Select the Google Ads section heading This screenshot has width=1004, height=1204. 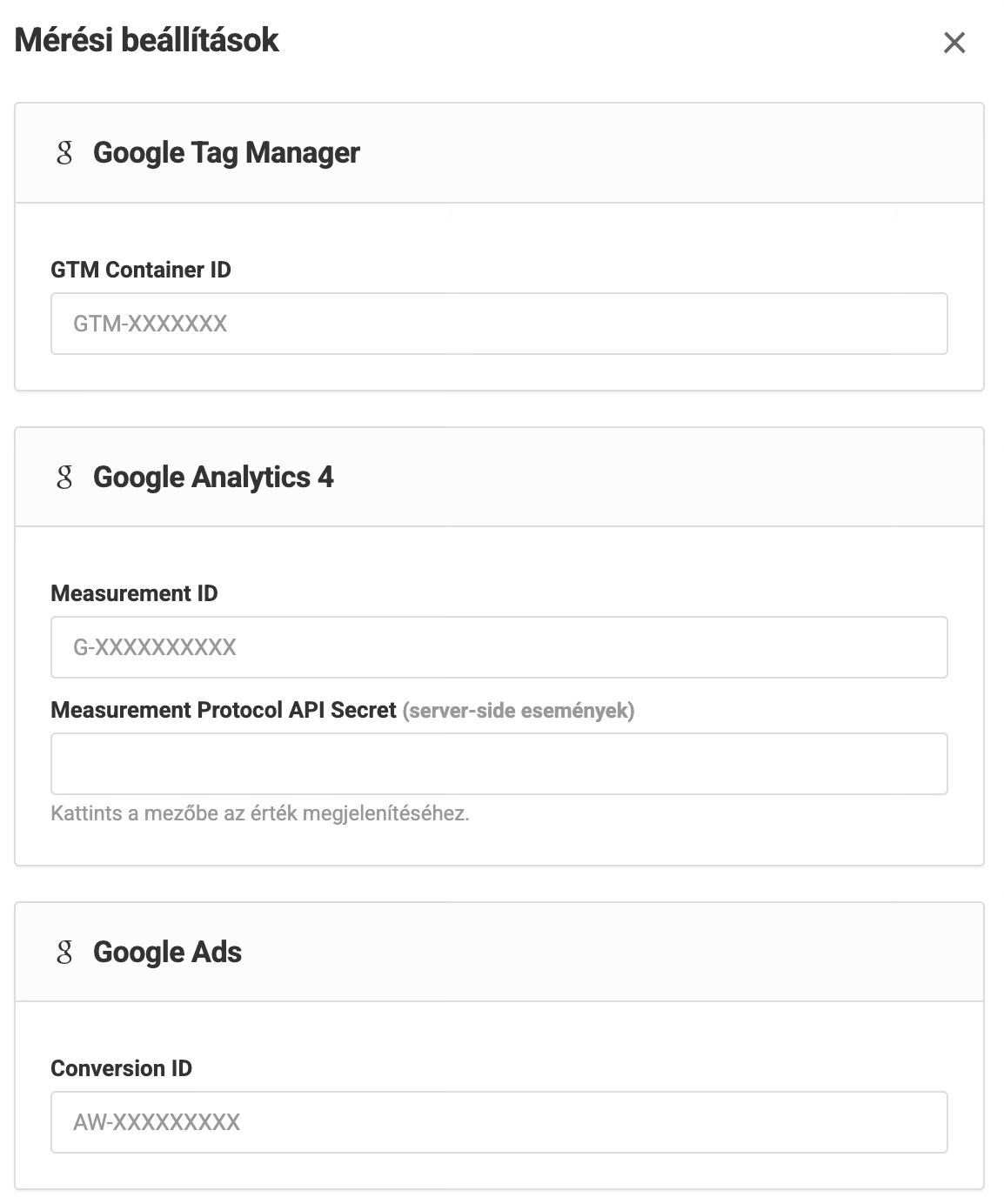click(x=167, y=953)
